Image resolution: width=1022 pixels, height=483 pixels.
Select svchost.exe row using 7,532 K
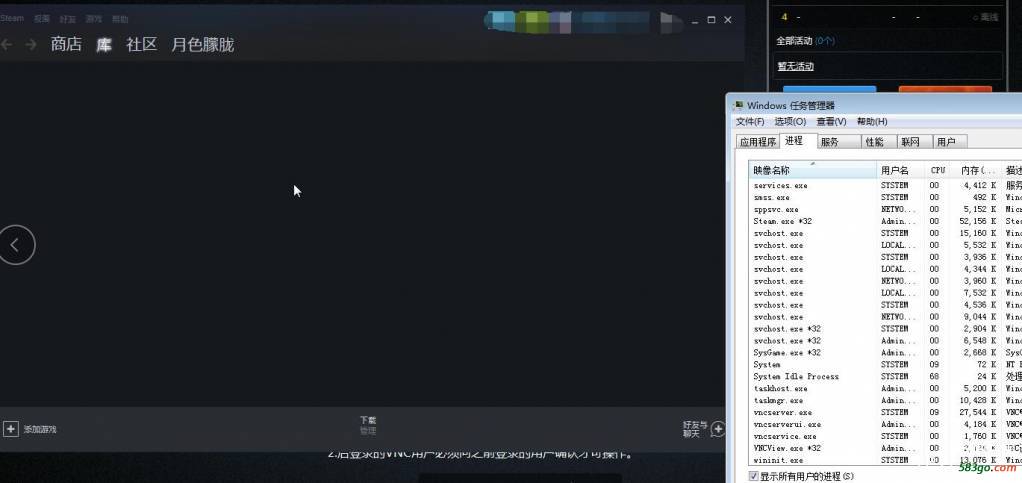[x=885, y=293]
